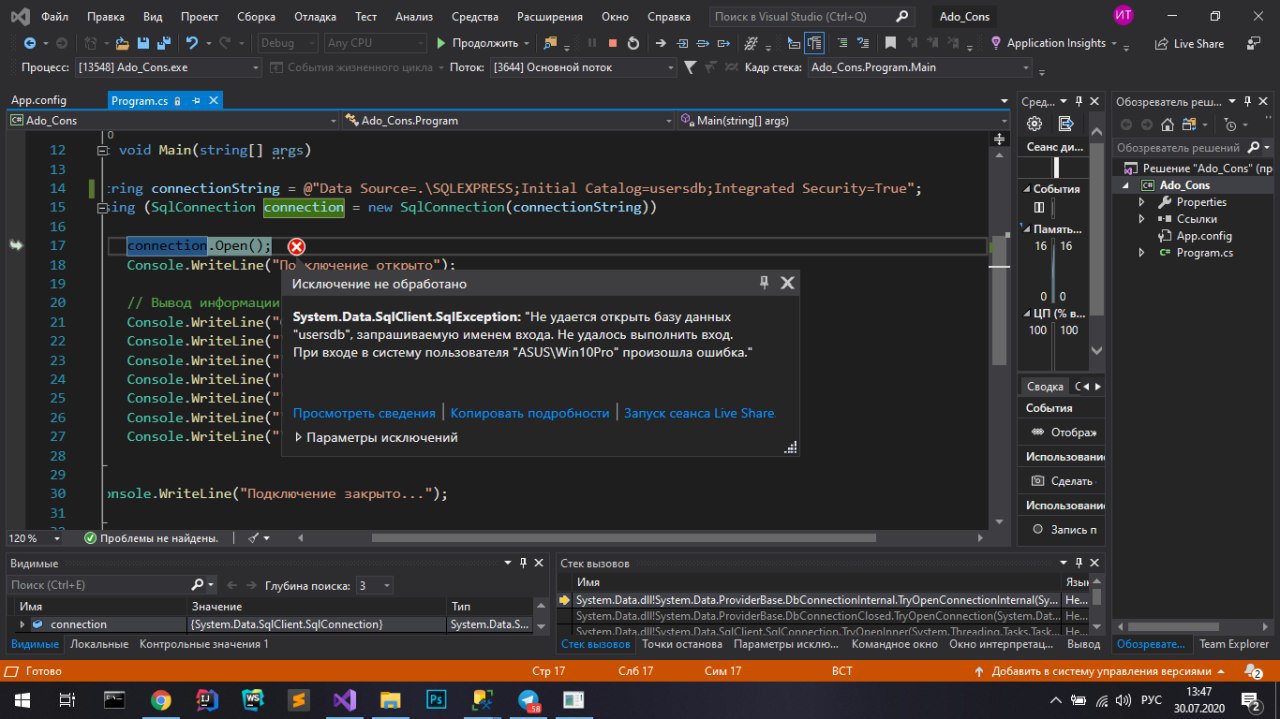1280x719 pixels.
Task: Expand the Program.cs node in Solution Explorer
Action: 1141,253
